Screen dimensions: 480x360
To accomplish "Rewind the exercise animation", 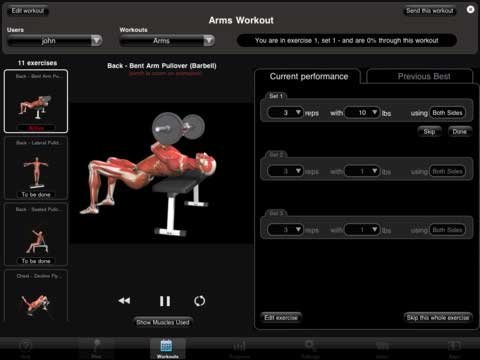I will click(x=124, y=301).
